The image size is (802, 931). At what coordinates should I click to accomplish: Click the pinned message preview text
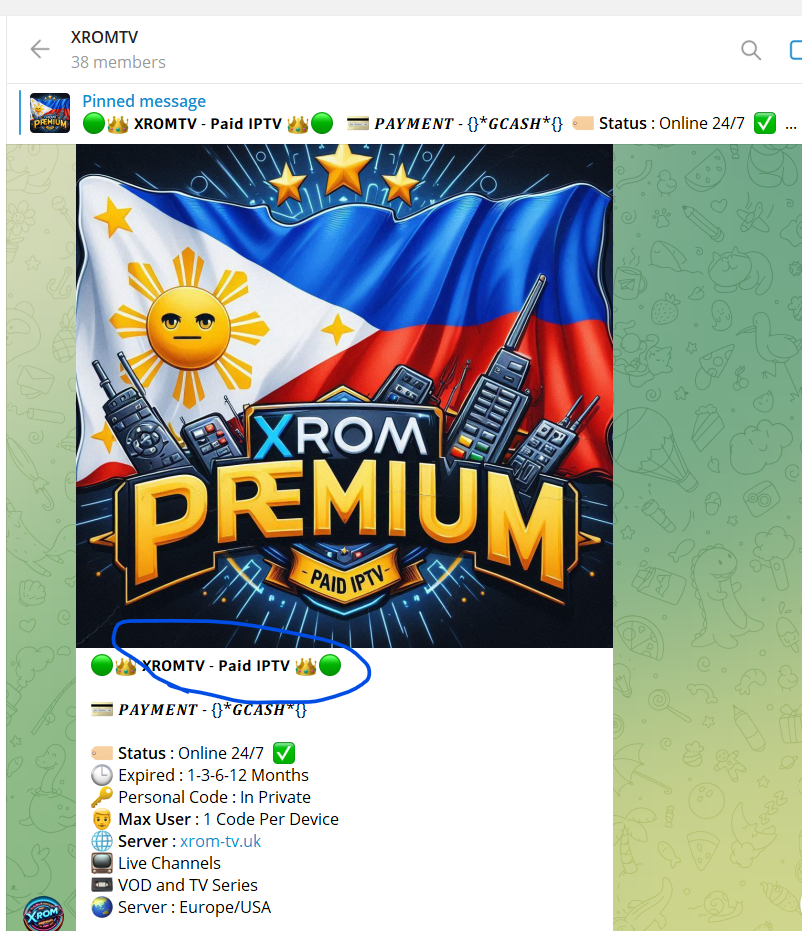[x=439, y=124]
